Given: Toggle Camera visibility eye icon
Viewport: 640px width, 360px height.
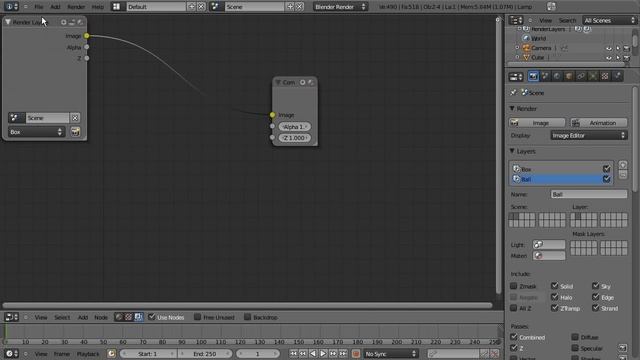Looking at the screenshot, I should pyautogui.click(x=609, y=48).
